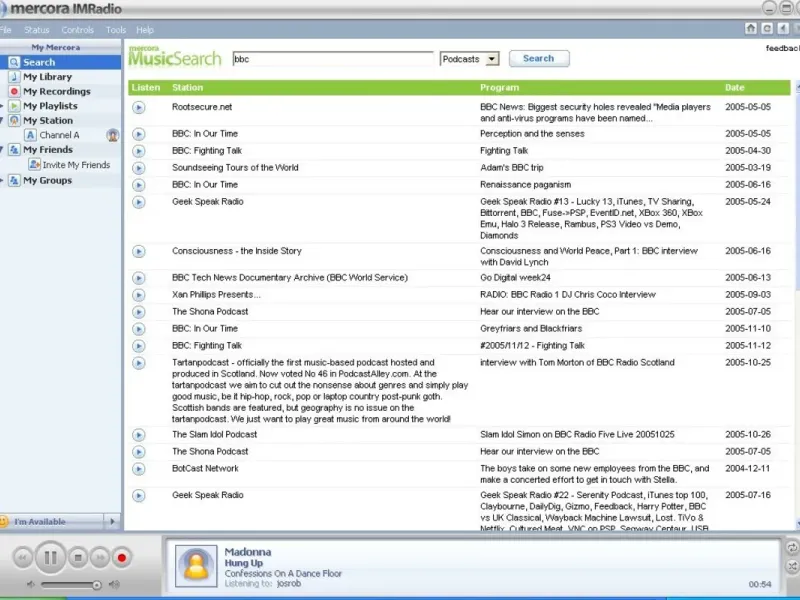This screenshot has height=600, width=800.
Task: Expand the My Playlists tree node
Action: point(2,106)
